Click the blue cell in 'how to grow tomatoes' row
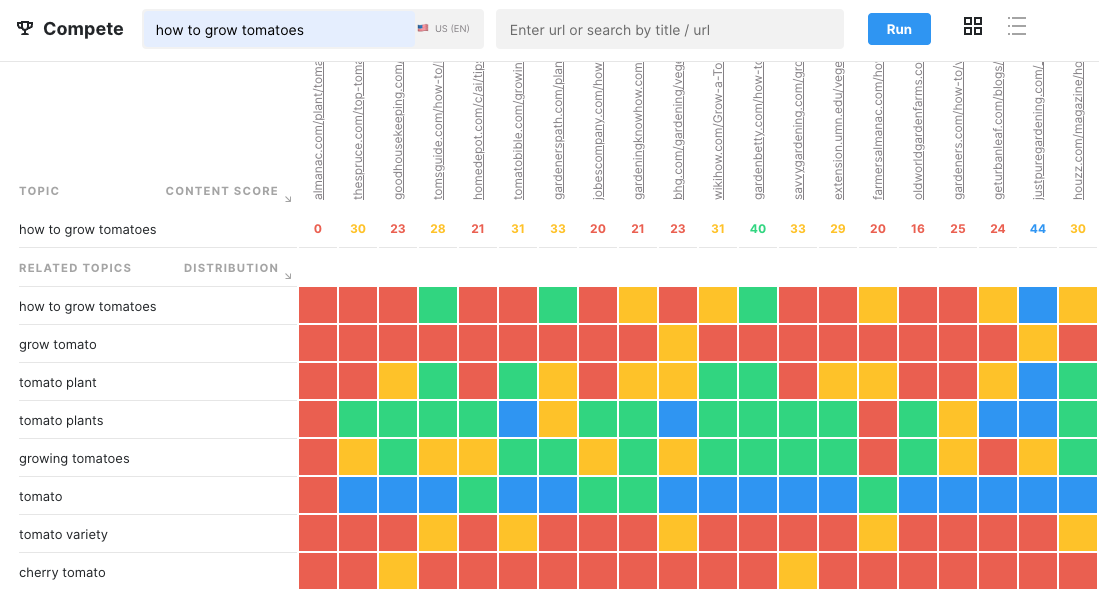 1038,306
